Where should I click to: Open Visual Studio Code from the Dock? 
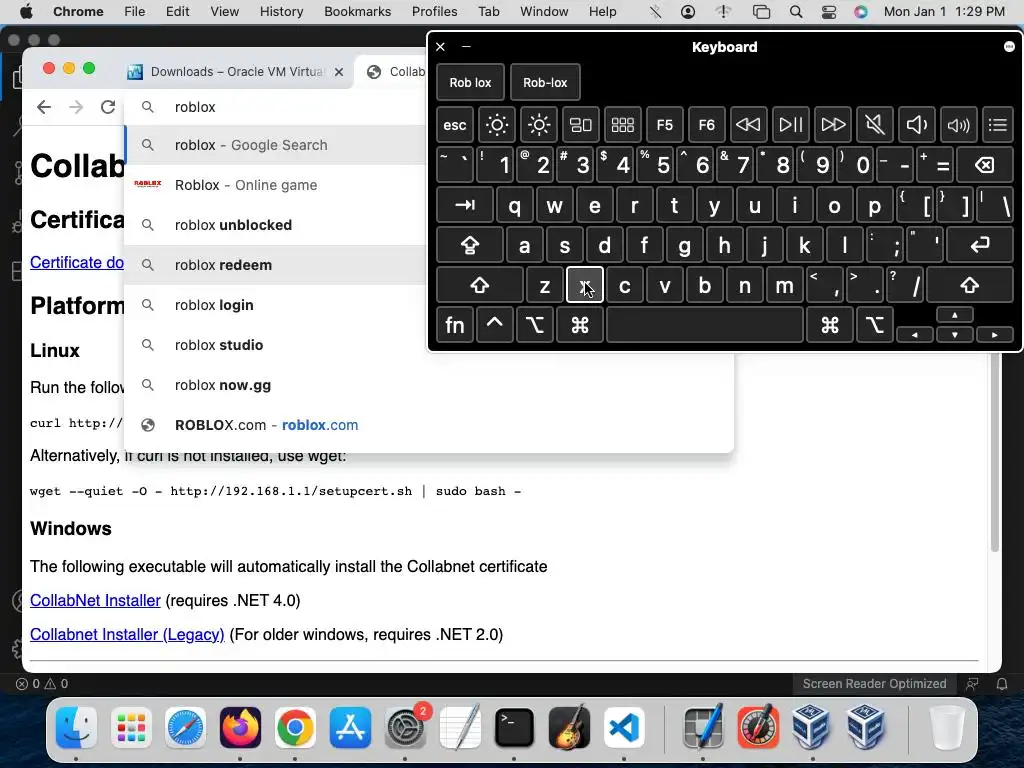pos(624,727)
